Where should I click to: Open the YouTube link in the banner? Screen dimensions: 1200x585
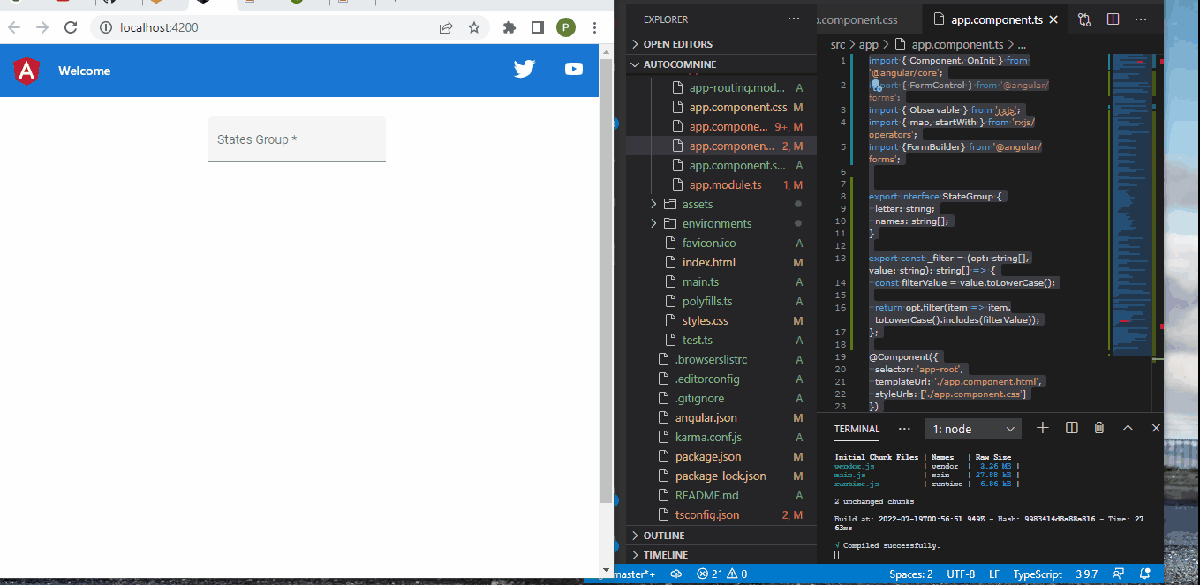[573, 69]
